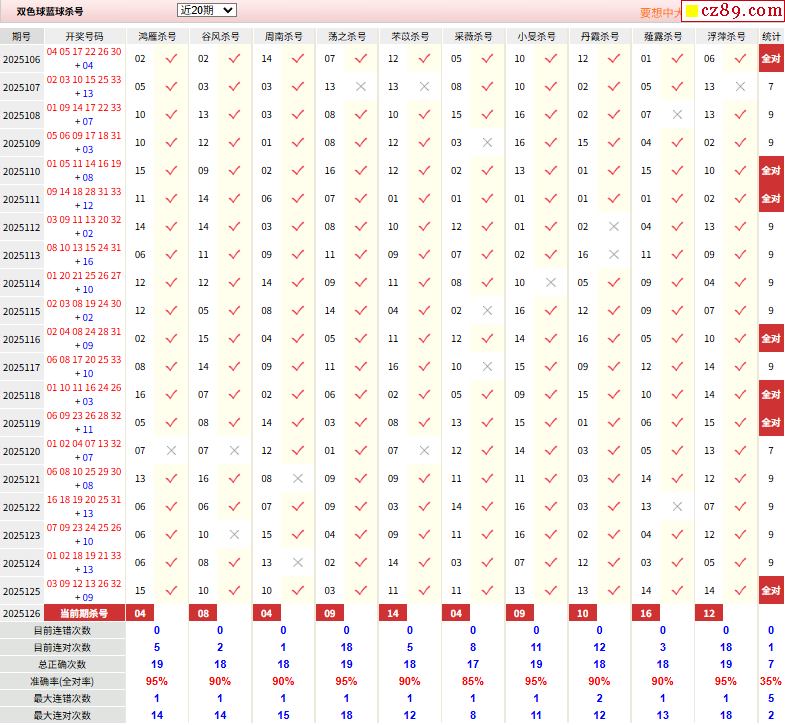Click current kill number 08 under 谷风杀号

pos(203,613)
